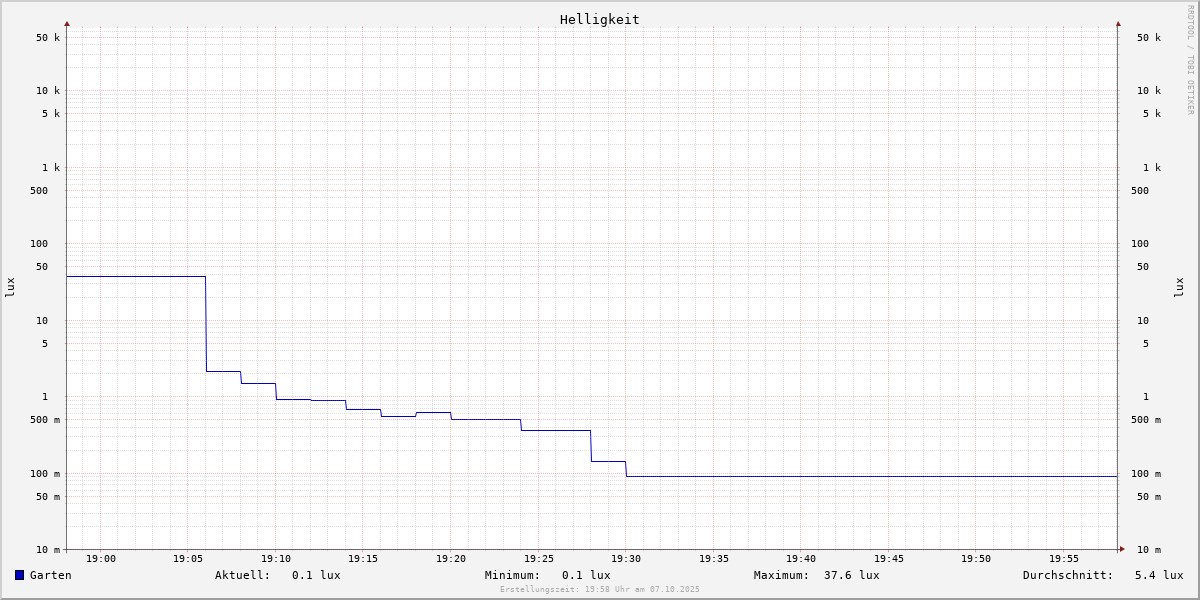1200x600 pixels.
Task: Click the 19:30 time axis label
Action: pyautogui.click(x=626, y=559)
